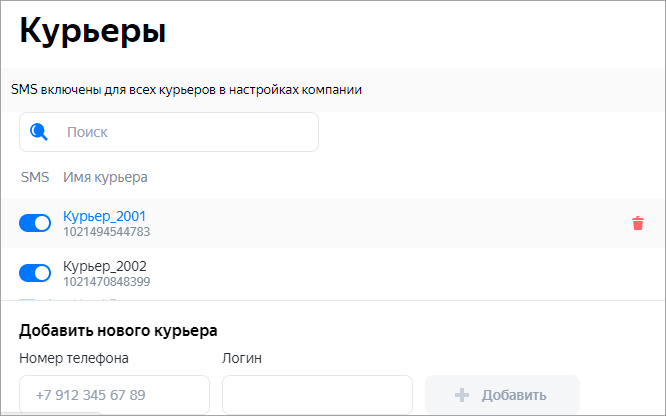Delete Курьер_2001 using the trash icon
Image resolution: width=666 pixels, height=416 pixels.
[638, 224]
